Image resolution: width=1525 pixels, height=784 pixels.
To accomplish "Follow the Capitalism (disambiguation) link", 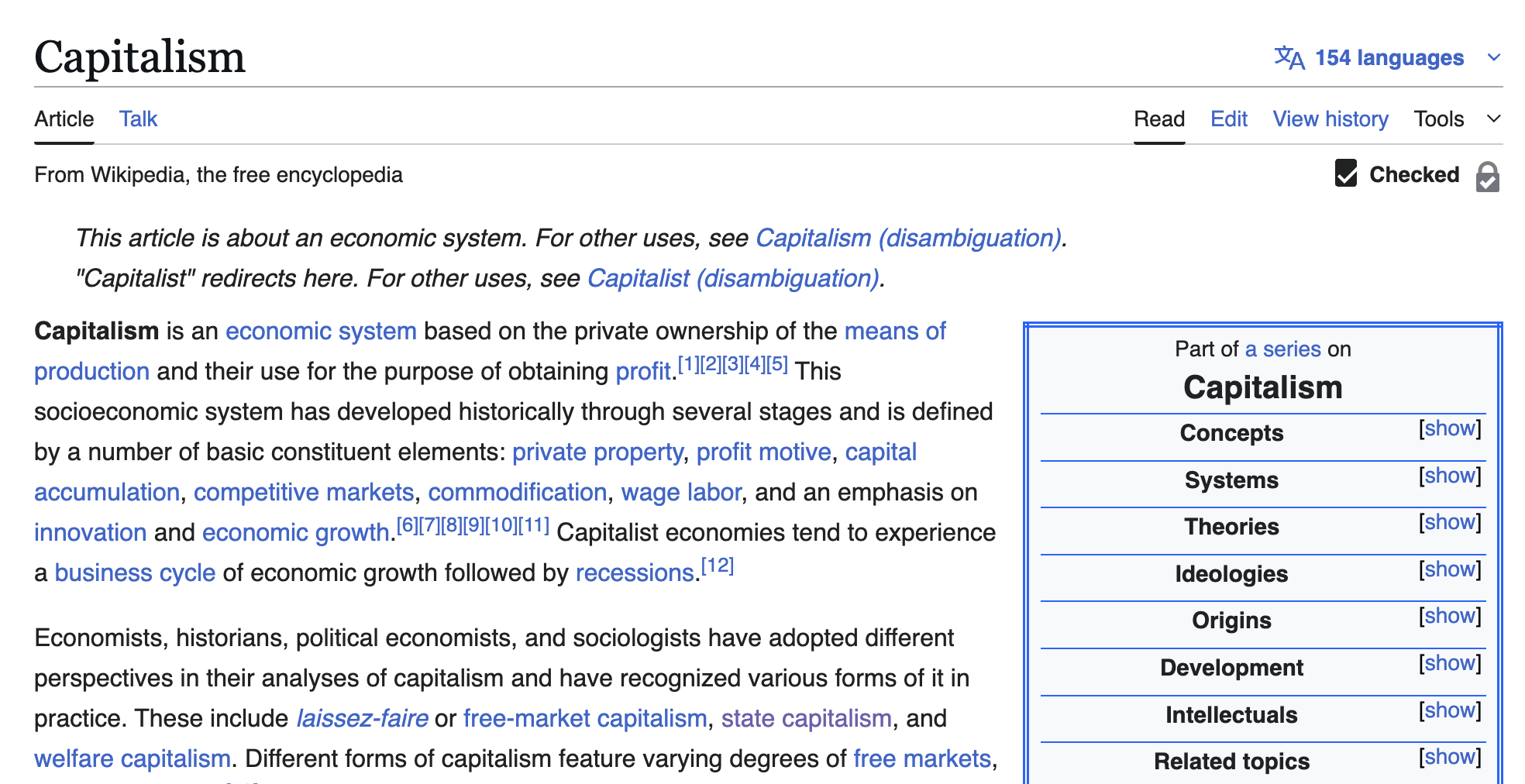I will [x=908, y=238].
